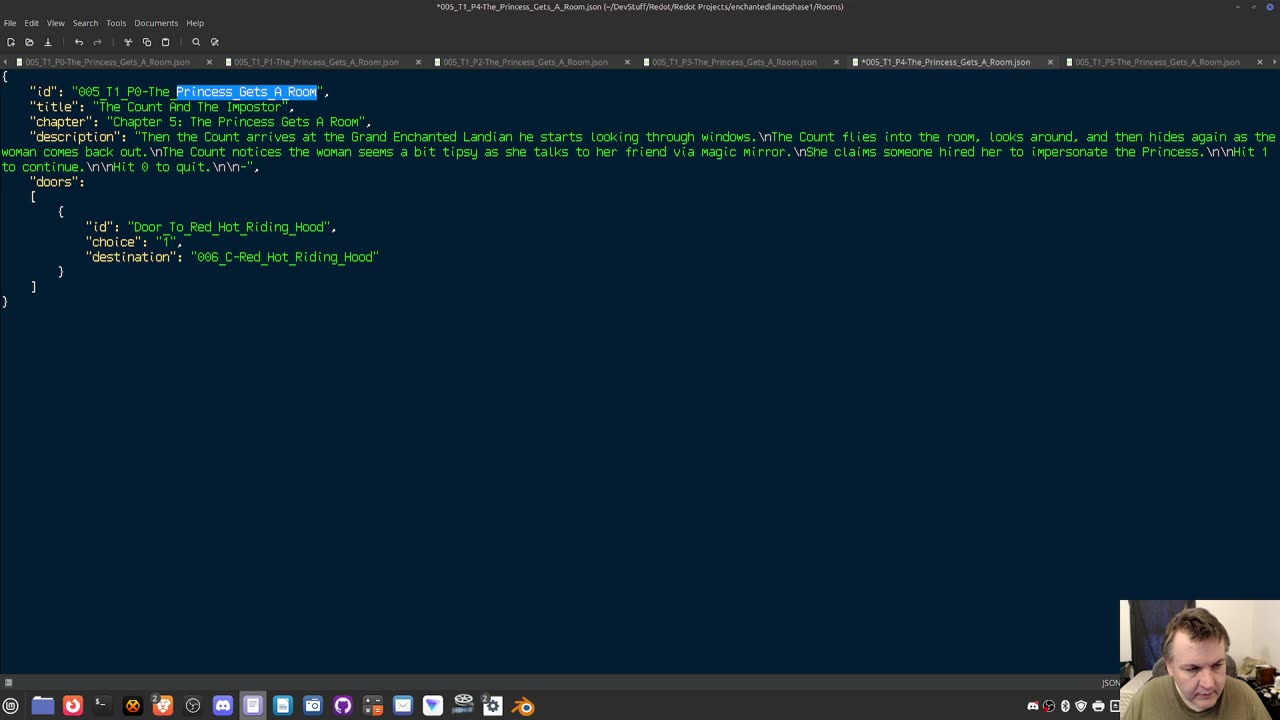Click the new document toolbar icon

point(10,42)
